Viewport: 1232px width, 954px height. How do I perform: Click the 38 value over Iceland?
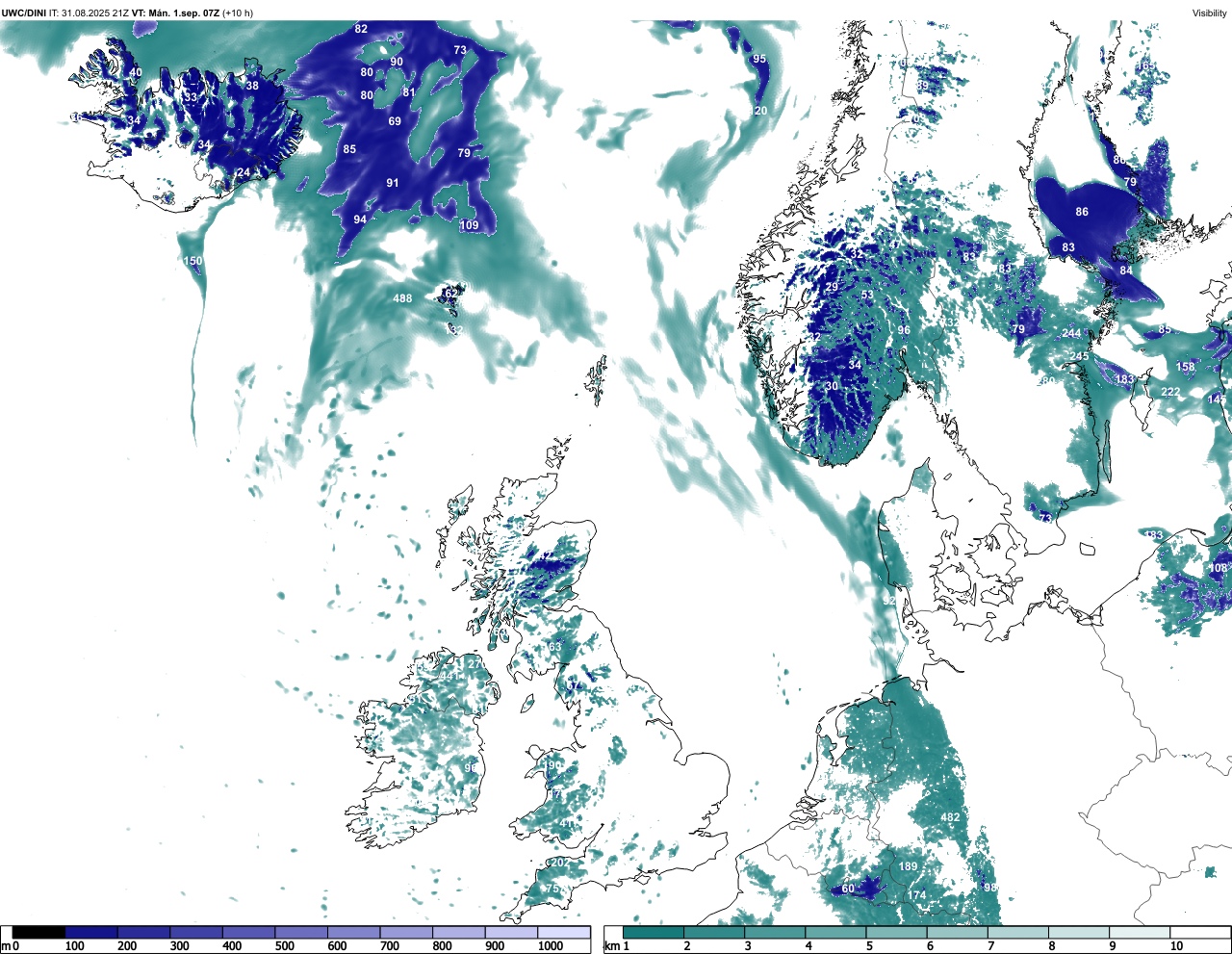(252, 86)
